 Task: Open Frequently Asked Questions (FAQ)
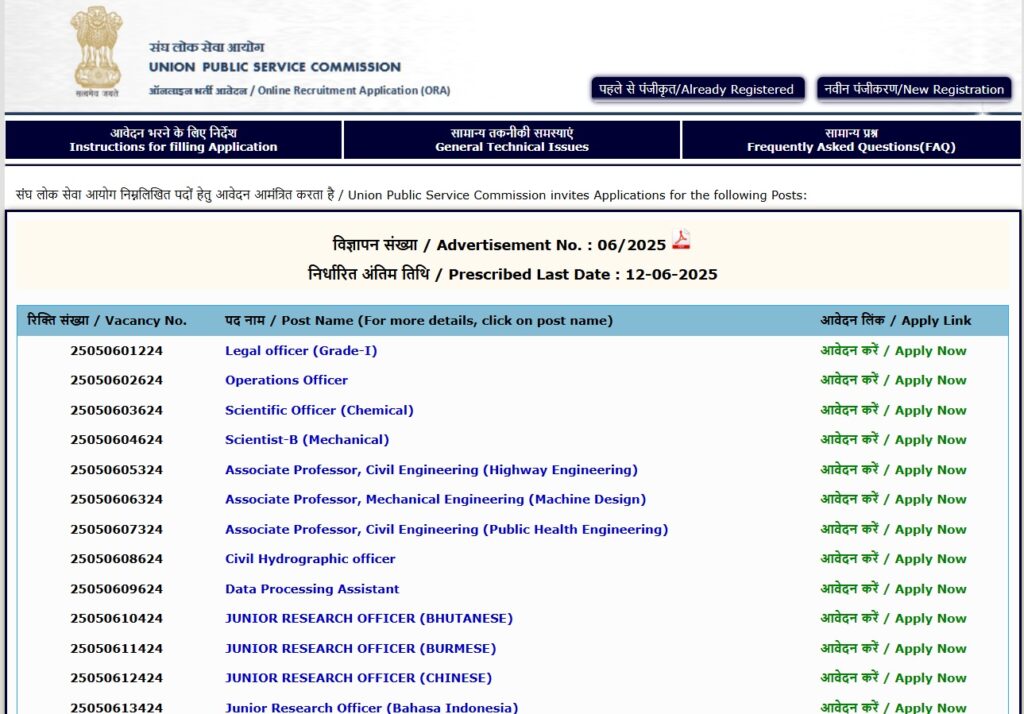coord(851,140)
